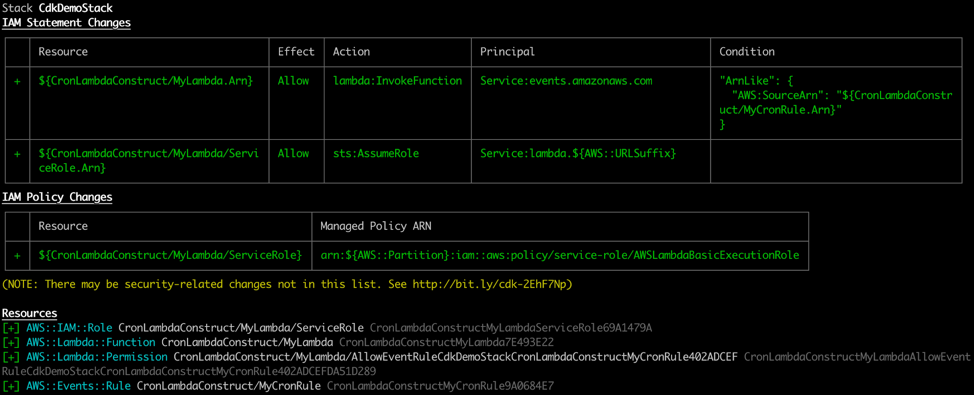Click the Action column header
The height and width of the screenshot is (395, 974).
click(x=351, y=52)
